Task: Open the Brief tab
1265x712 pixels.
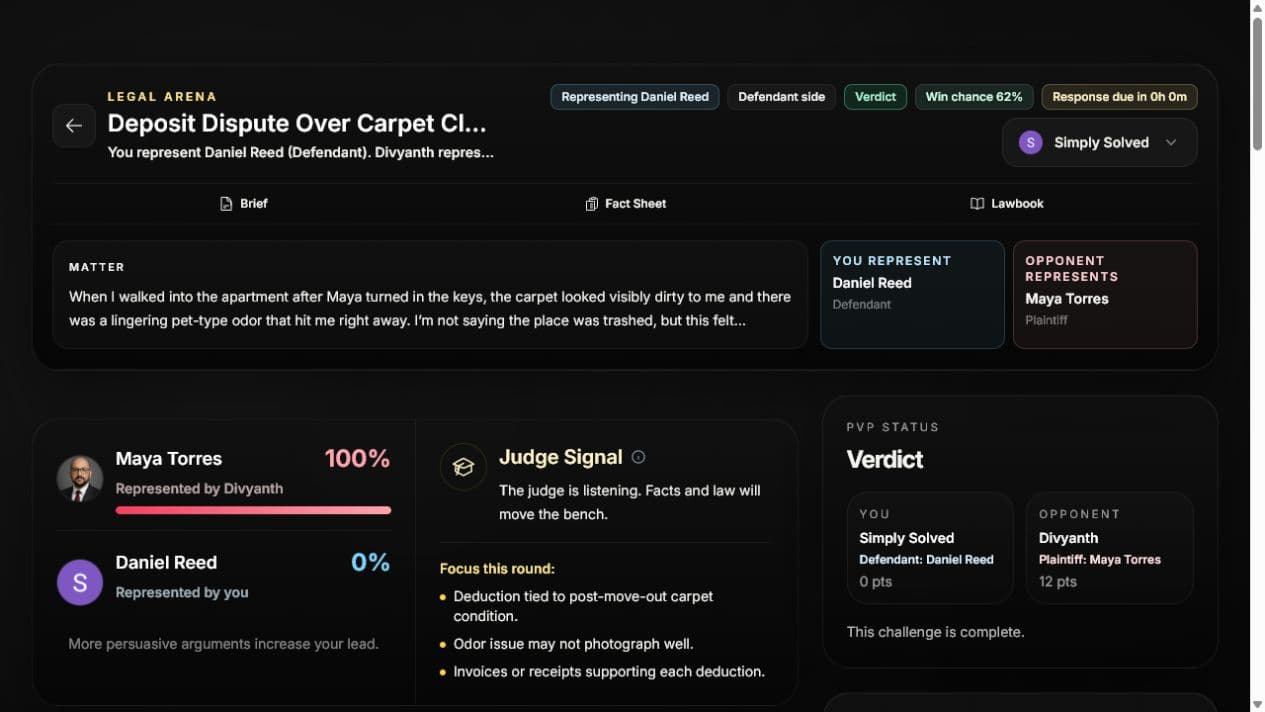Action: click(243, 204)
